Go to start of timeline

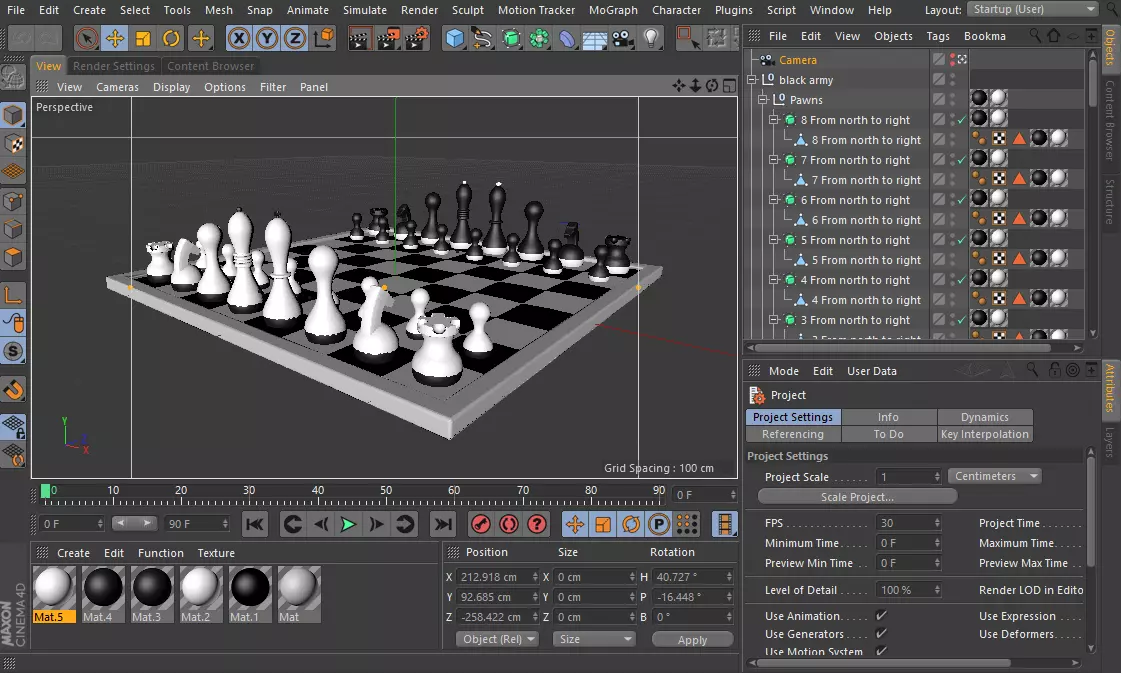coord(255,524)
